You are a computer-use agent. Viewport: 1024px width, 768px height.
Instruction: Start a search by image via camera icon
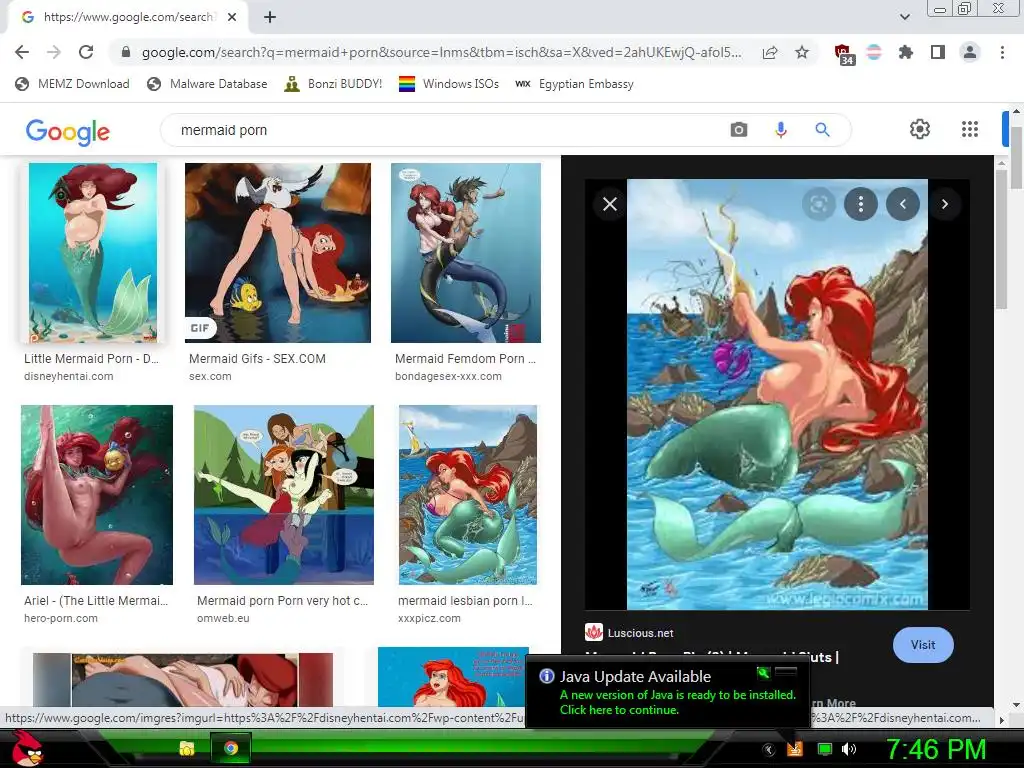(739, 130)
